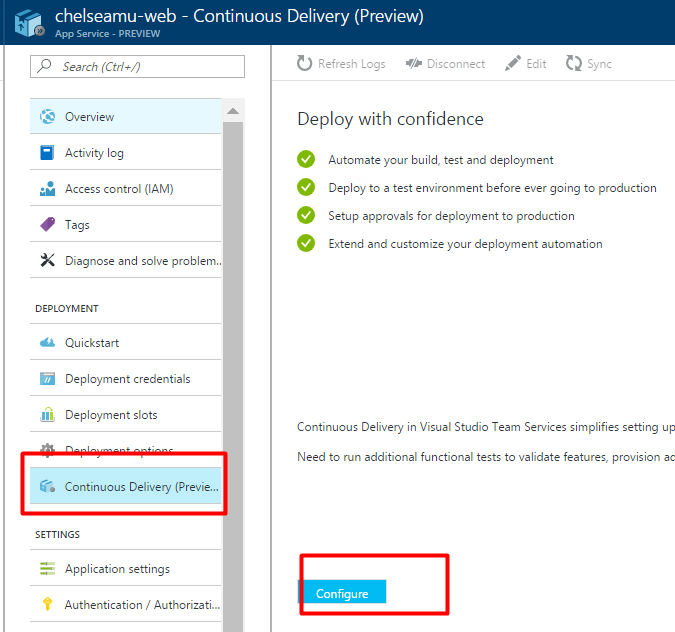Click the DEPLOYMENT section header

pos(67,308)
